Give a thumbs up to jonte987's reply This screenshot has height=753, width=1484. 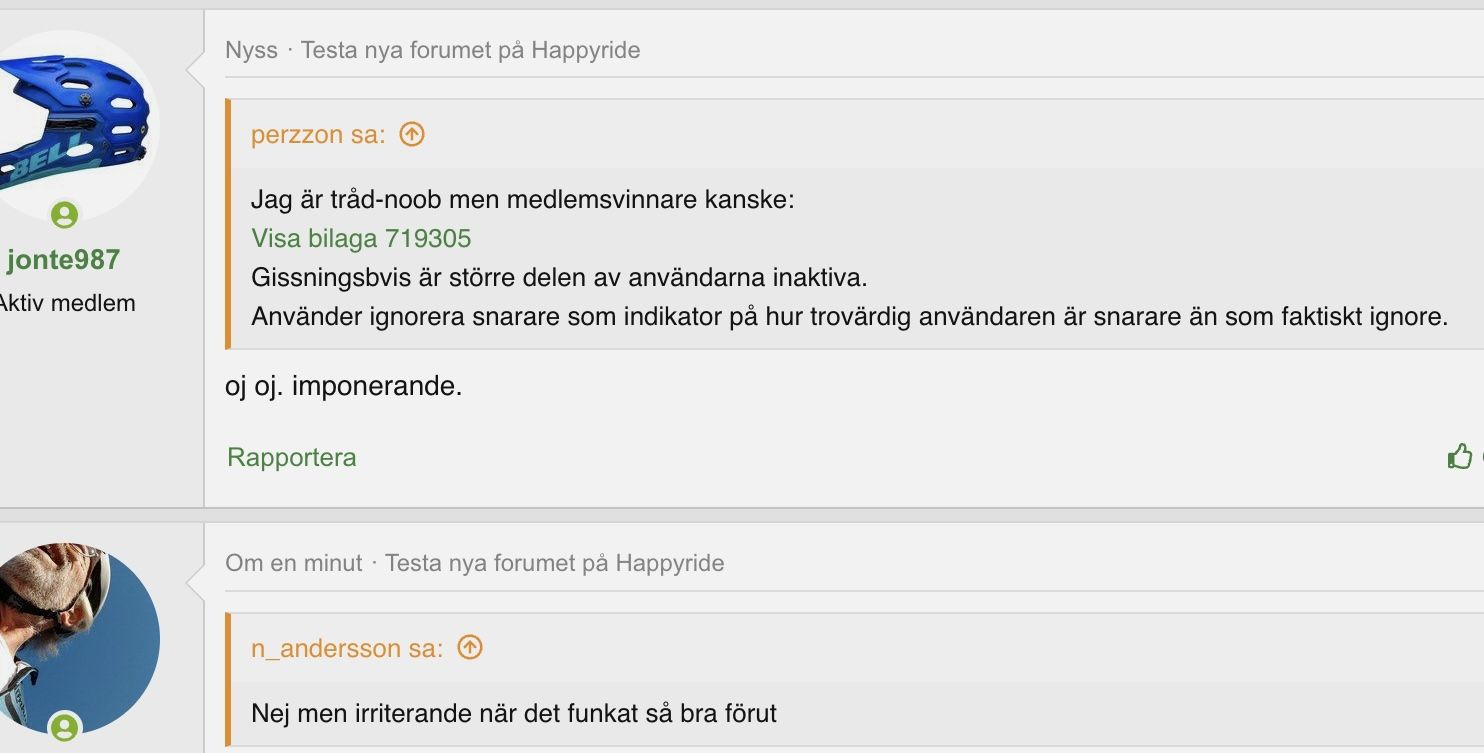[x=1461, y=456]
